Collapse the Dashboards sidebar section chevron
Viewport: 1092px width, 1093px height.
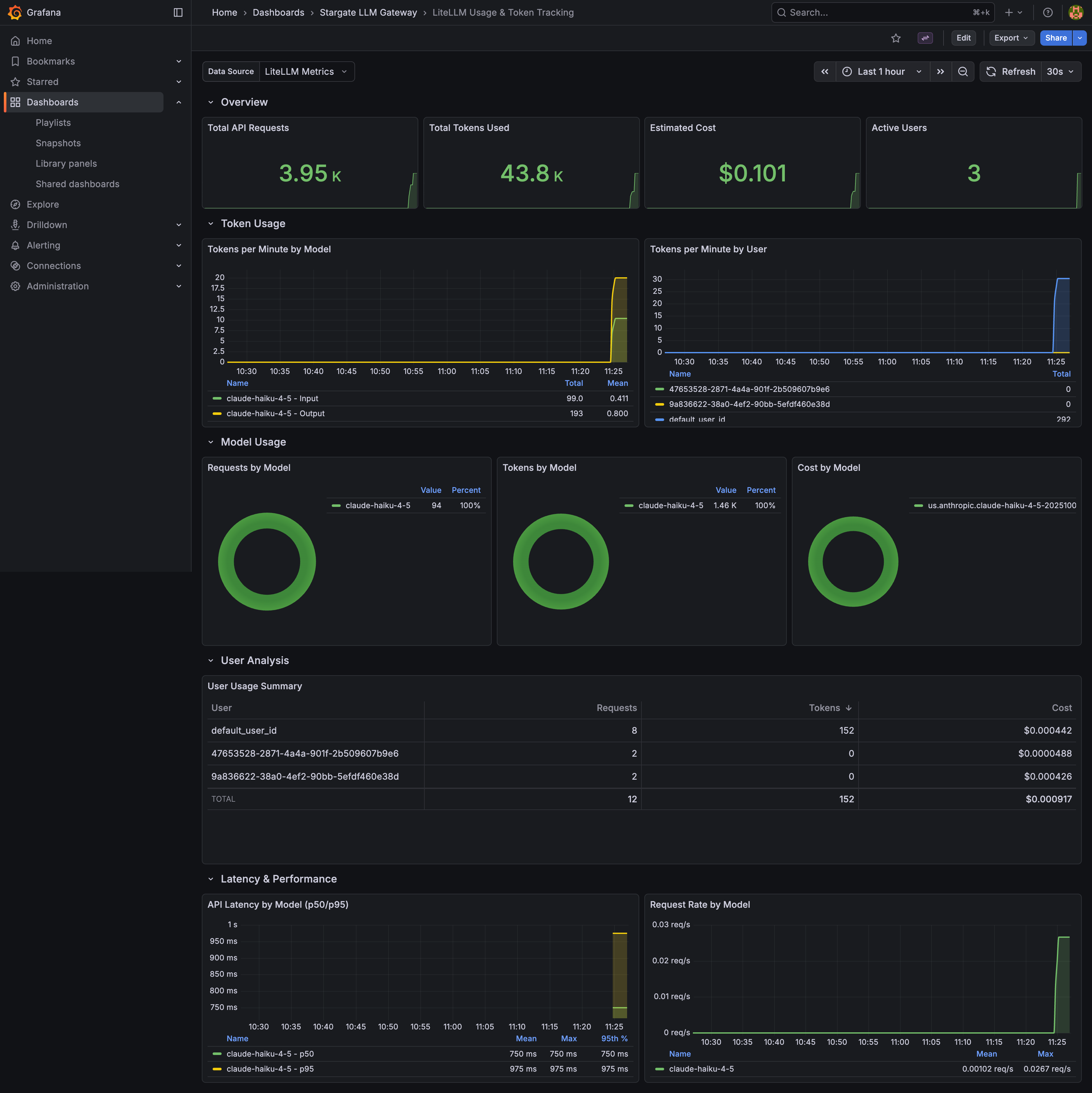pos(179,103)
